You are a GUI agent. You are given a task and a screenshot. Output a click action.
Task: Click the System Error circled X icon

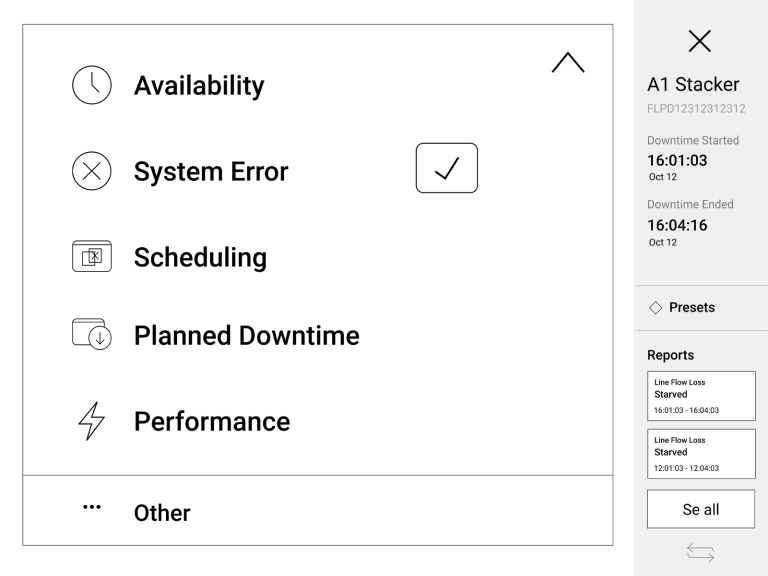(x=89, y=172)
